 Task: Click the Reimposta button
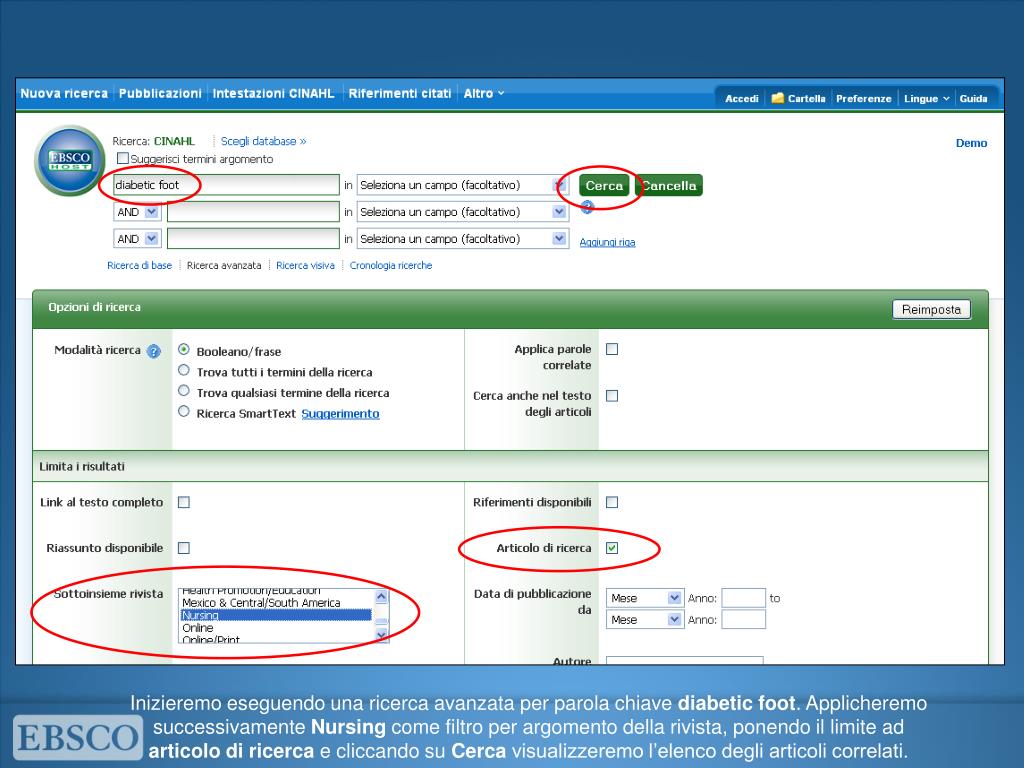931,310
